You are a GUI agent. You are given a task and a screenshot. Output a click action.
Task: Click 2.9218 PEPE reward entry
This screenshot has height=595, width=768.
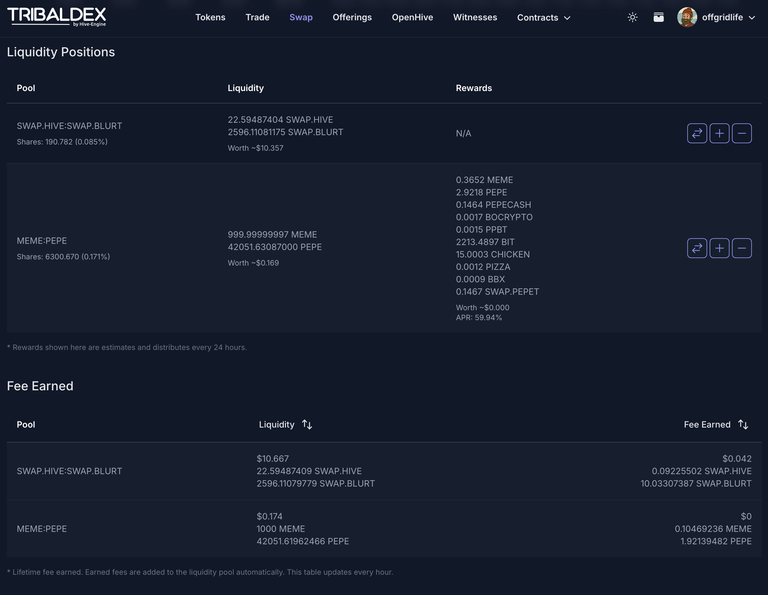point(481,192)
